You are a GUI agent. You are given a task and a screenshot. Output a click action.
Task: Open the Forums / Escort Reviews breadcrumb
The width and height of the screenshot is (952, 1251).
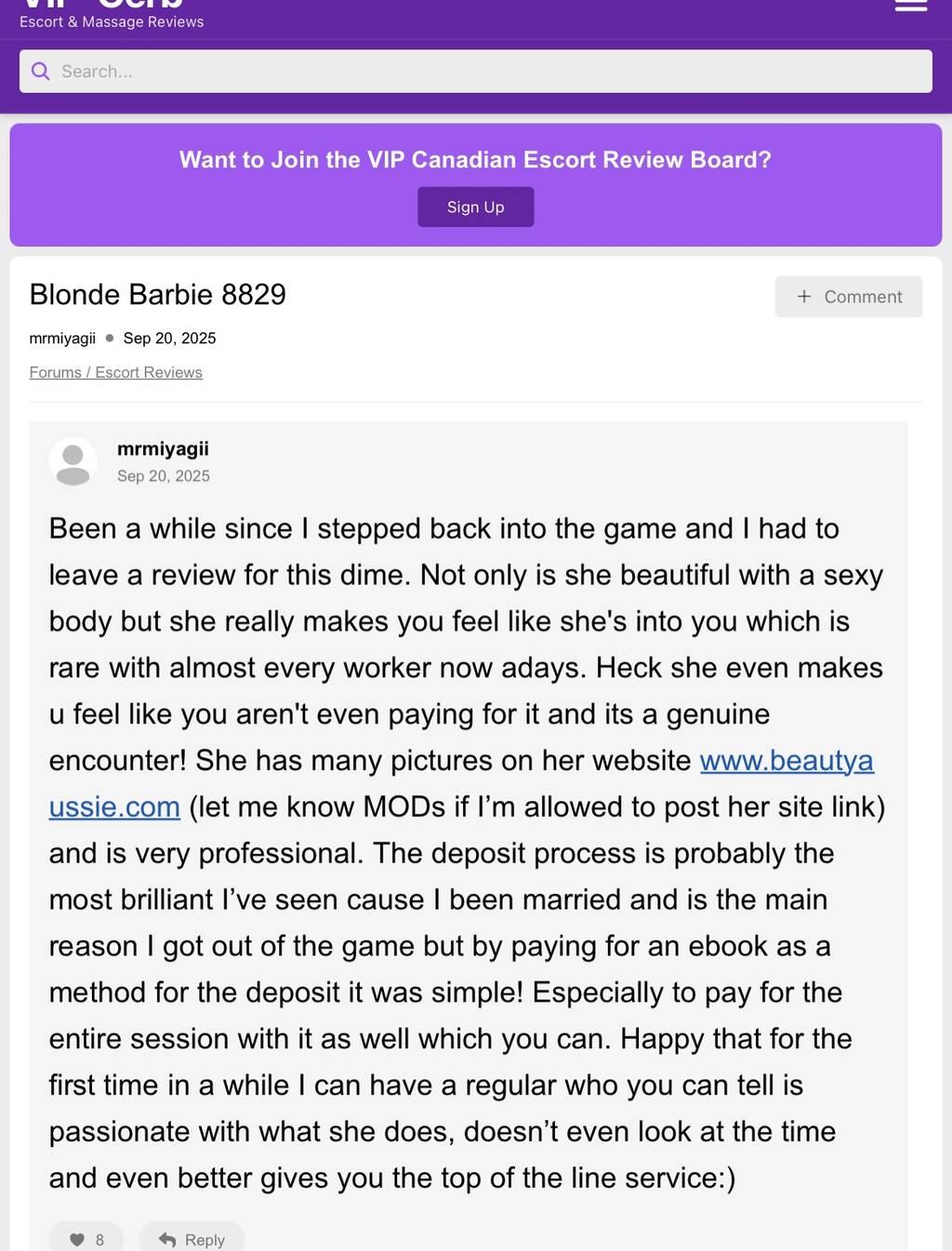pos(115,372)
